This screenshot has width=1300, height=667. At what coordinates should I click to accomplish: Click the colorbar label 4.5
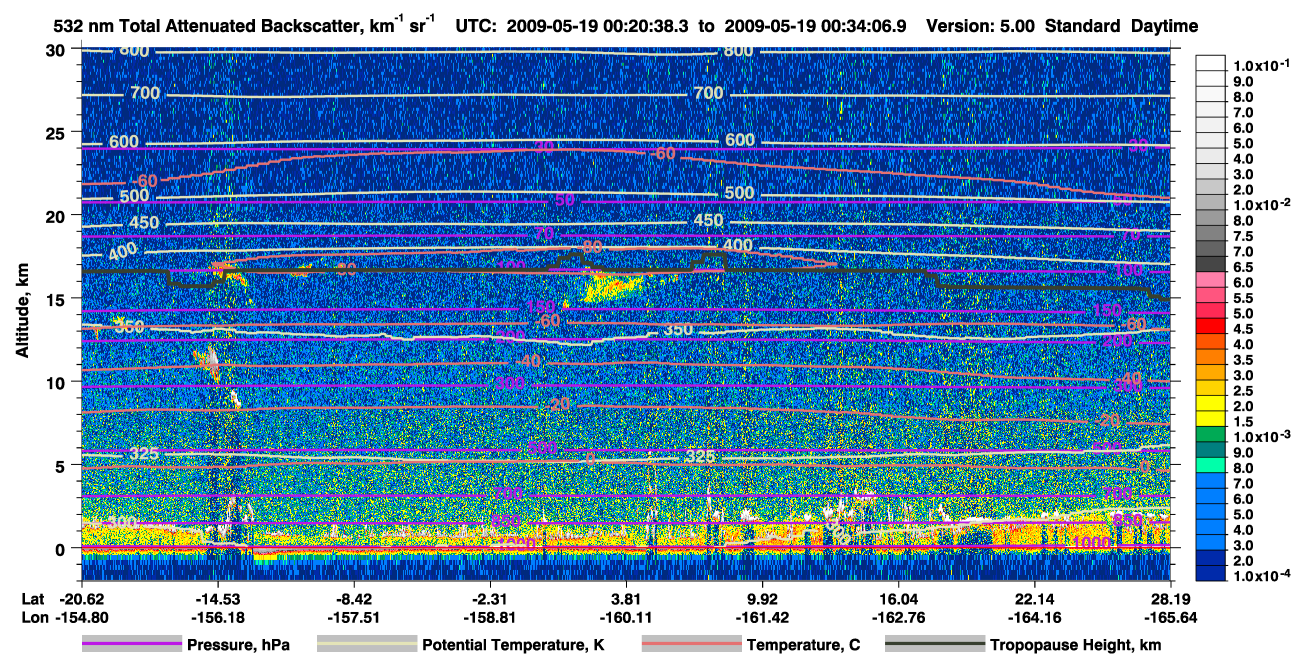click(1242, 329)
